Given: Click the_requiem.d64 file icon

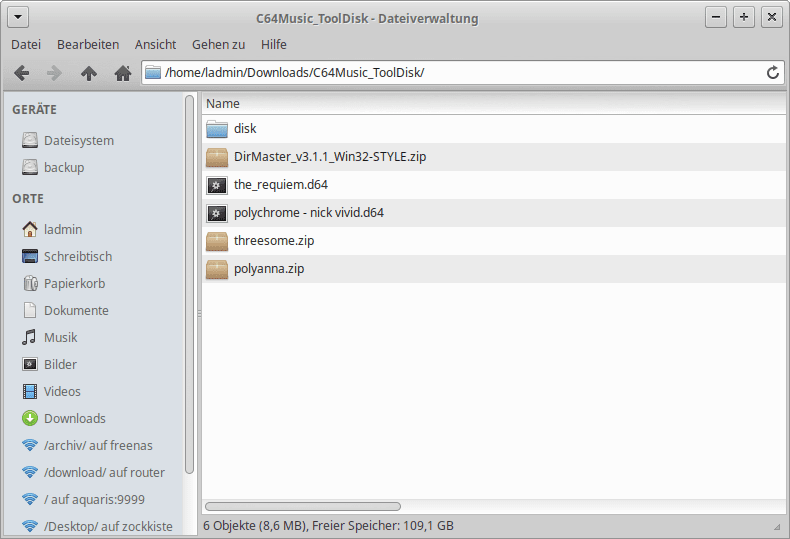Looking at the screenshot, I should [217, 185].
